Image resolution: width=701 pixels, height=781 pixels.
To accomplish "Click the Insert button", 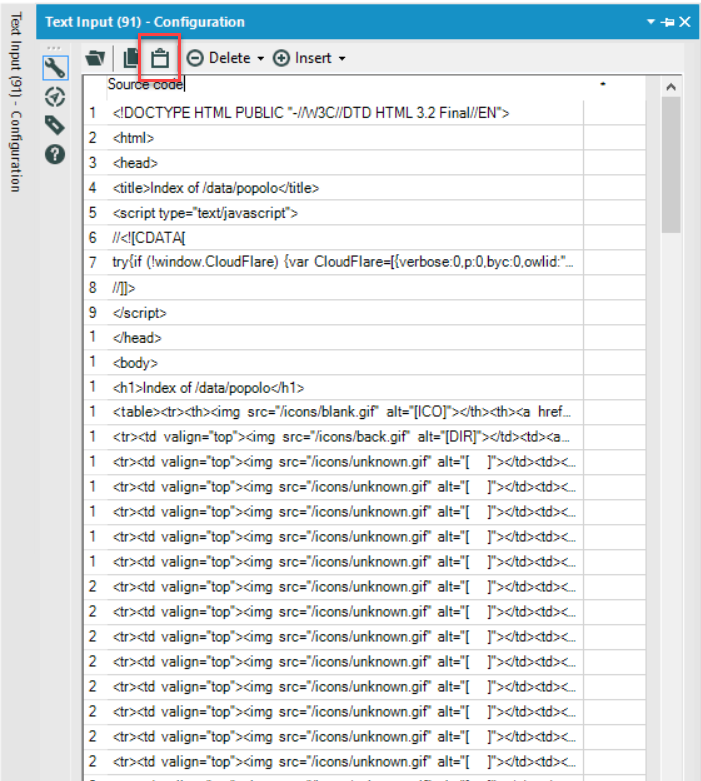I will (302, 58).
